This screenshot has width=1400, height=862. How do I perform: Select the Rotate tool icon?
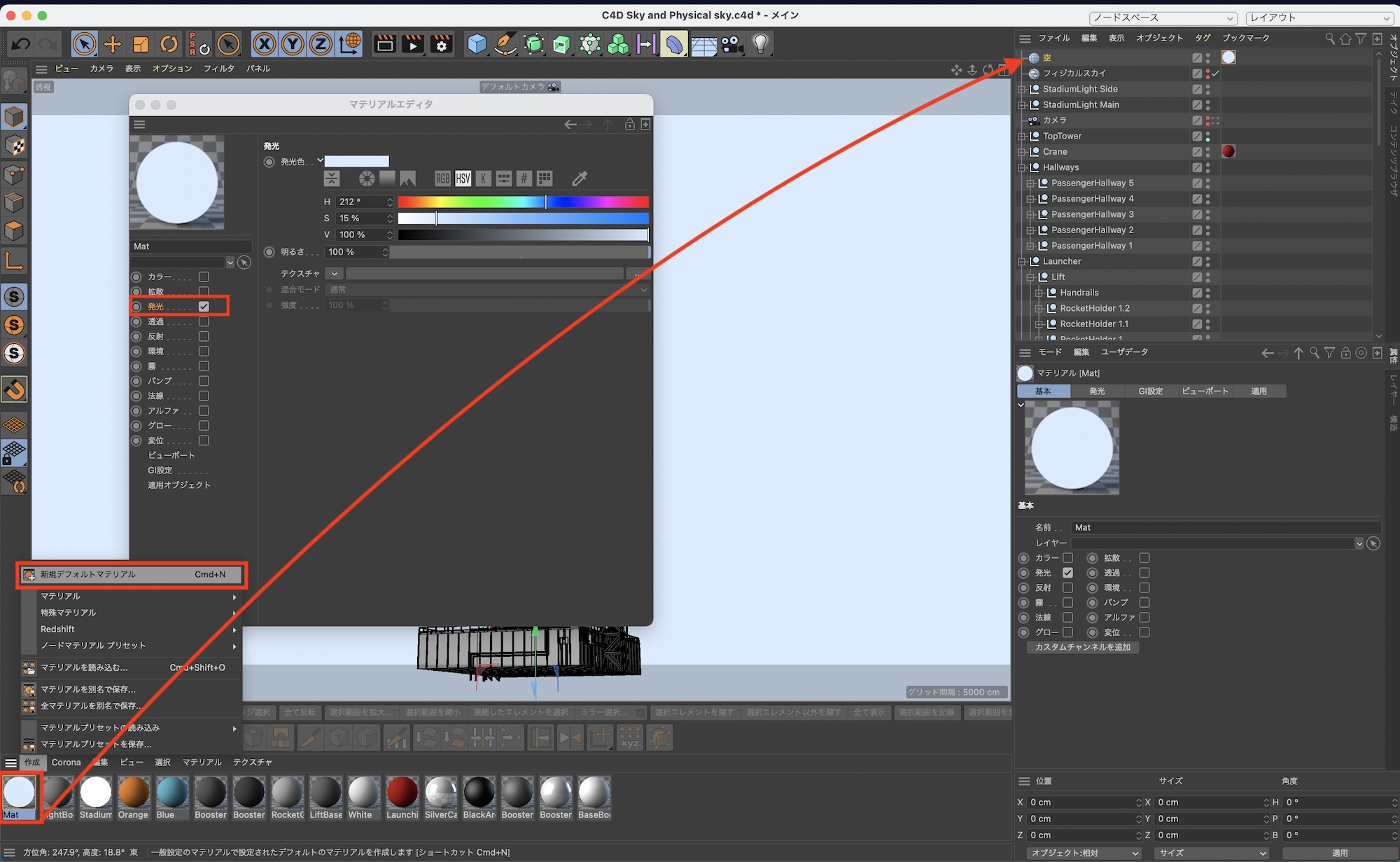pyautogui.click(x=169, y=45)
